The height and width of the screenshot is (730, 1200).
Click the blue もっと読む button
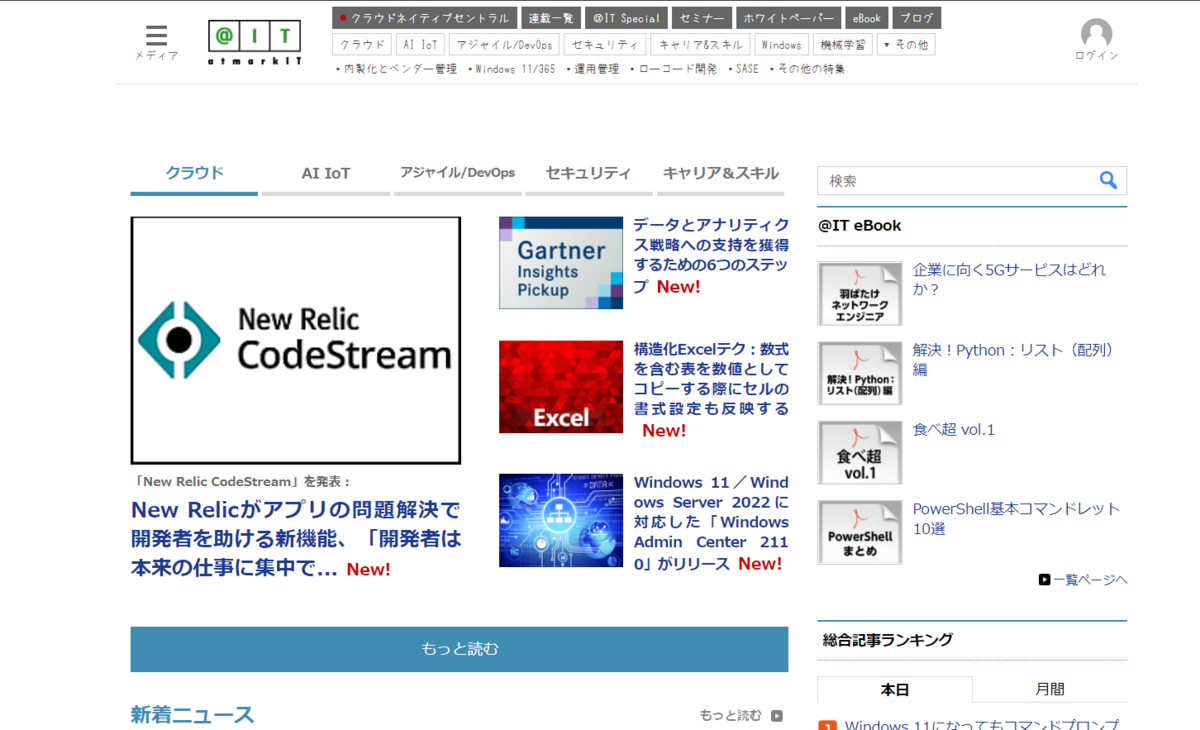tap(459, 649)
